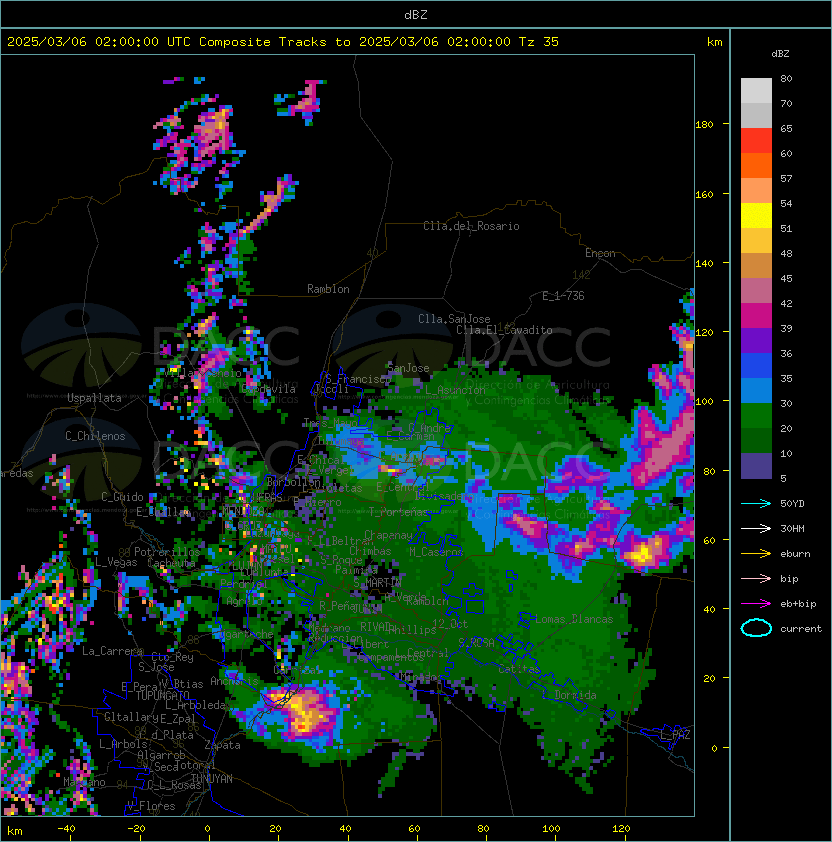Click the 'Encon' map label
The width and height of the screenshot is (832, 842).
point(600,253)
